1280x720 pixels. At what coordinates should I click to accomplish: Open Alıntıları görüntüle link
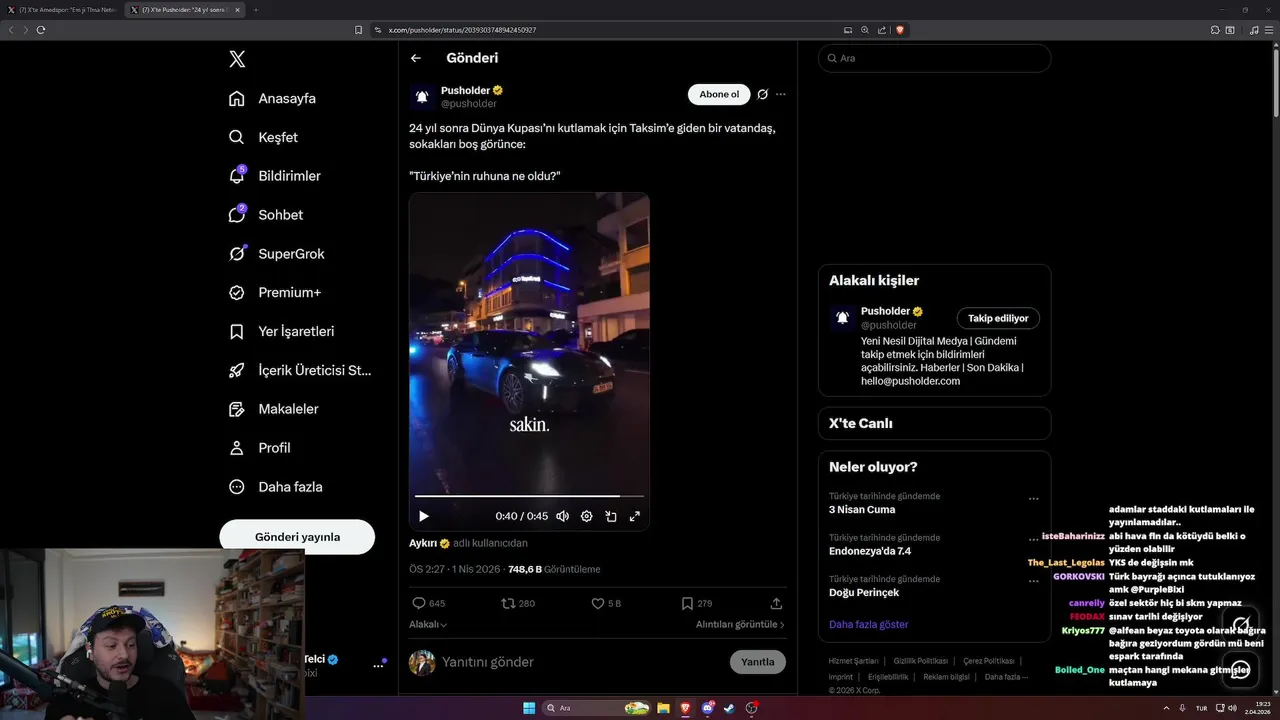[740, 624]
